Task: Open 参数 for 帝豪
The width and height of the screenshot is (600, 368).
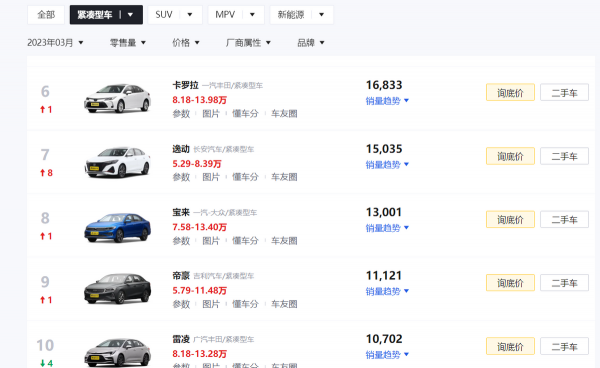Action: (x=181, y=304)
